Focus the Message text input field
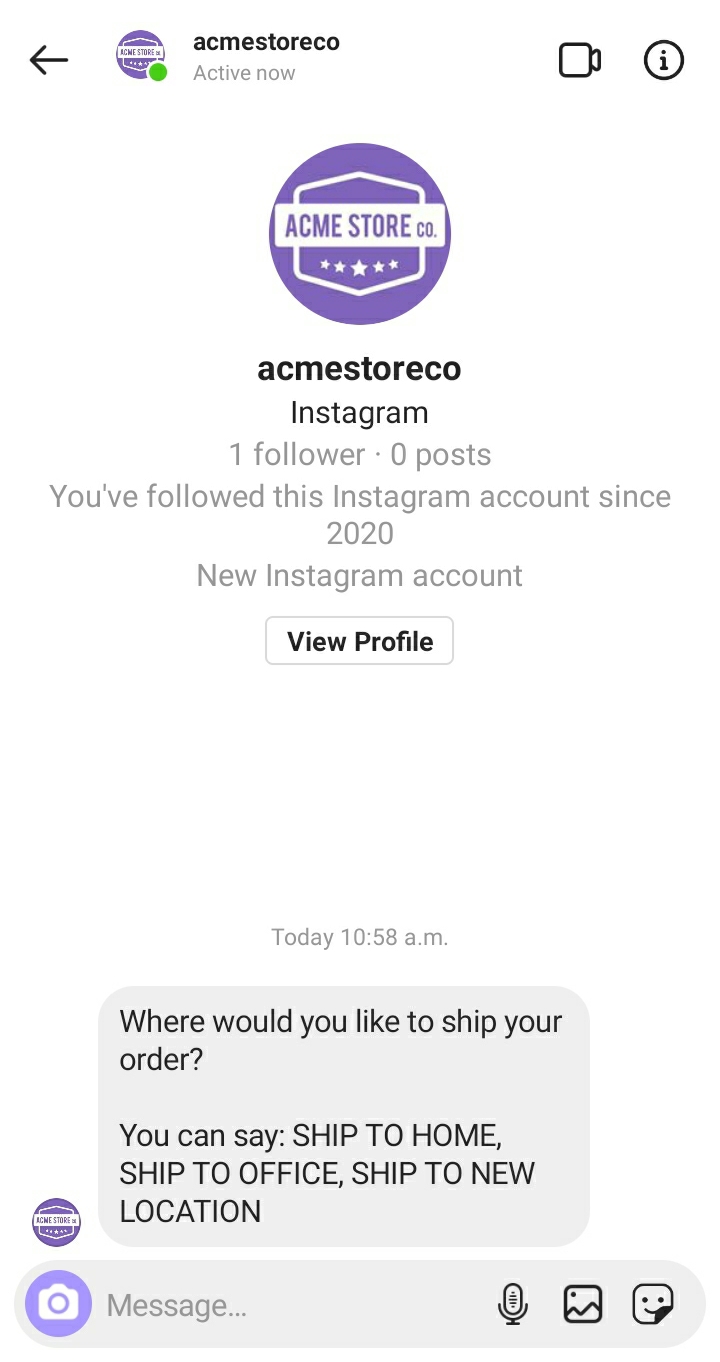This screenshot has width=720, height=1362. pyautogui.click(x=290, y=1305)
